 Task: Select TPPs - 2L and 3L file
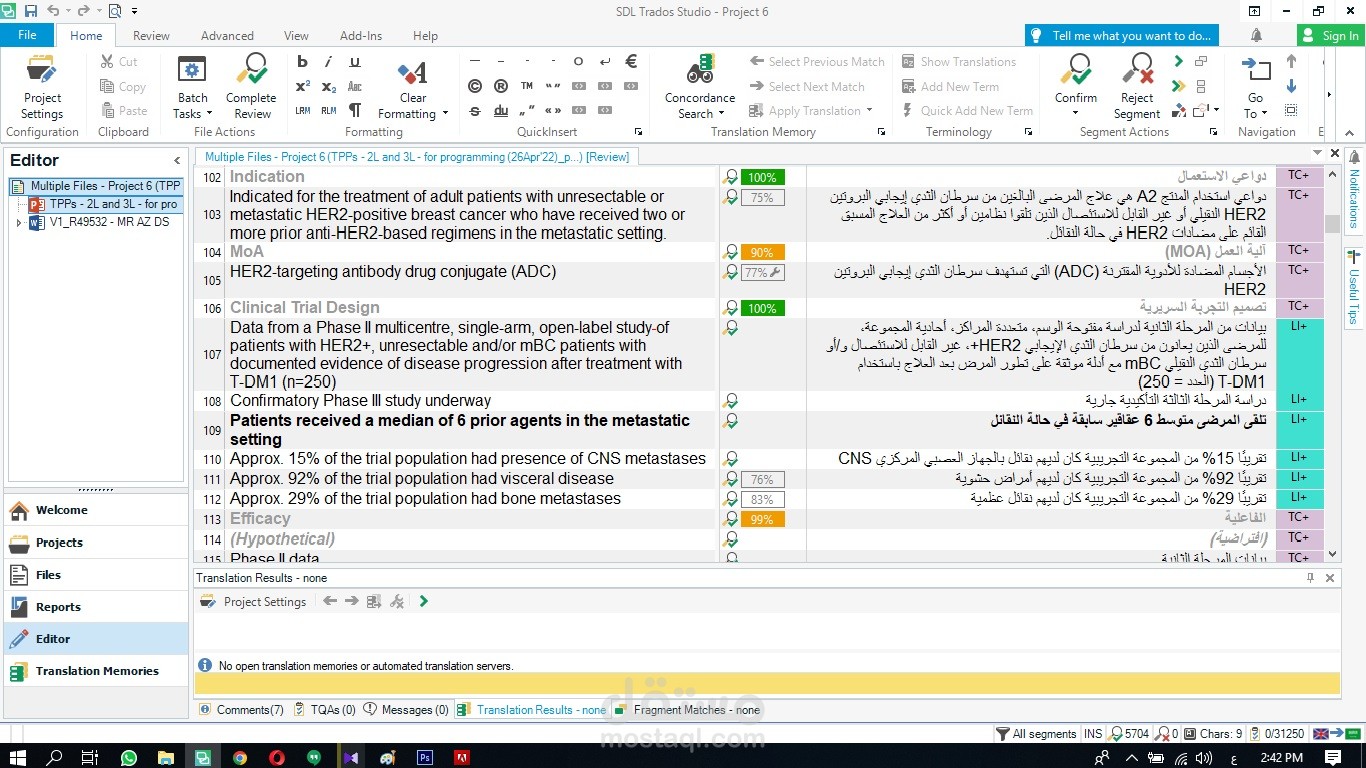coord(104,204)
